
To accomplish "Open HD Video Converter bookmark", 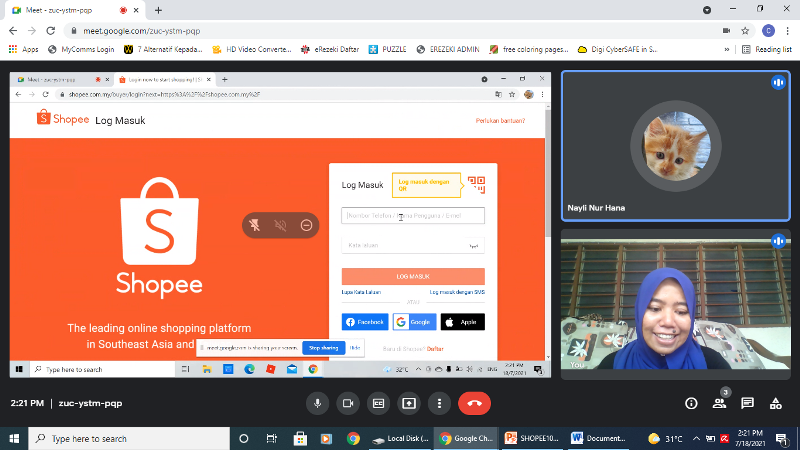I will [x=252, y=49].
